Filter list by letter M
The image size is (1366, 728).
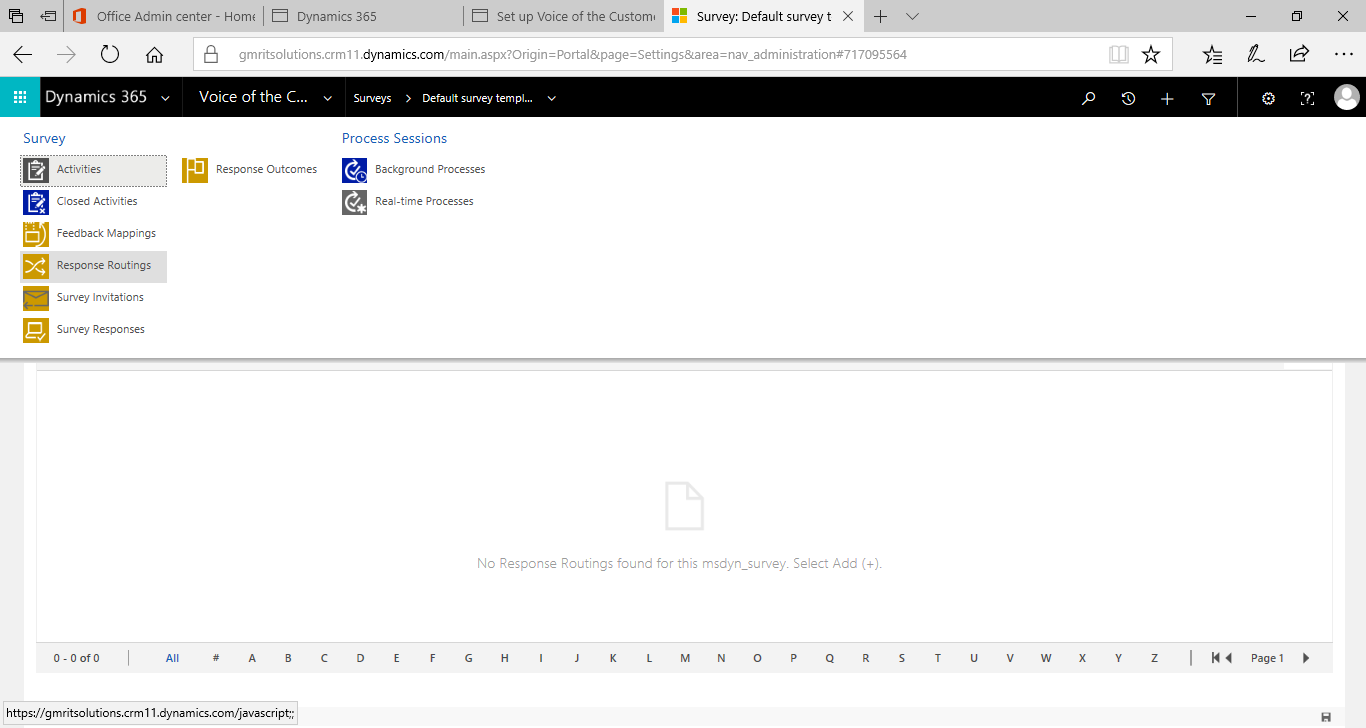click(x=685, y=658)
